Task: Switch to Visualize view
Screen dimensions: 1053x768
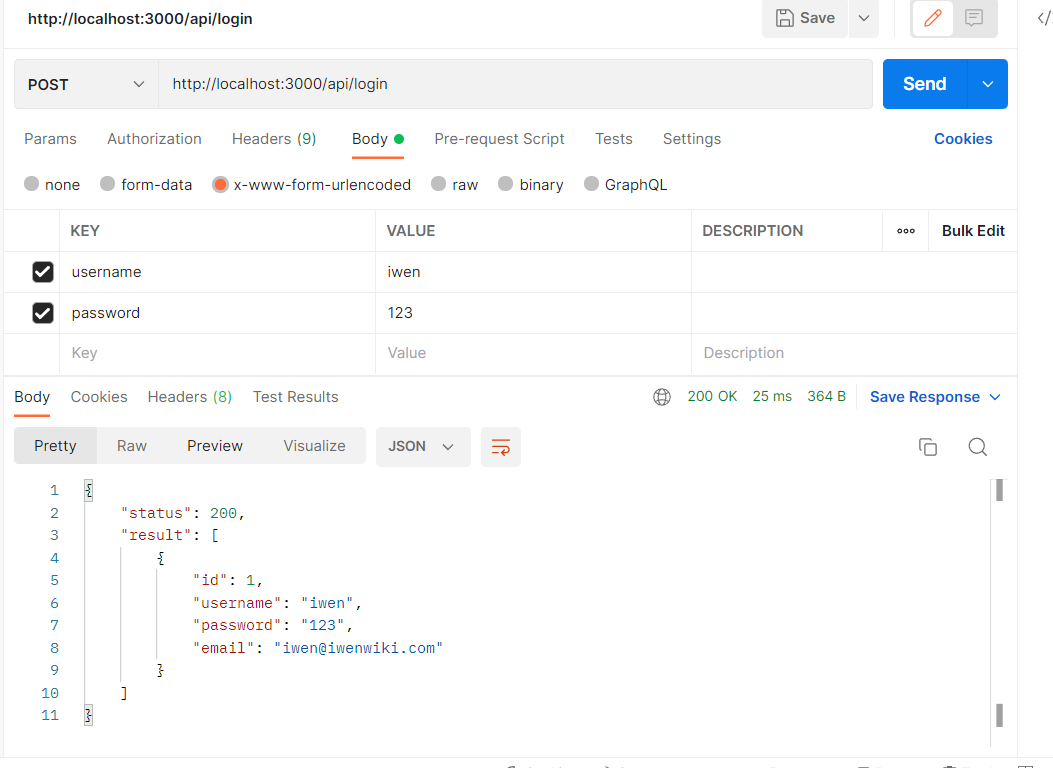Action: 314,446
